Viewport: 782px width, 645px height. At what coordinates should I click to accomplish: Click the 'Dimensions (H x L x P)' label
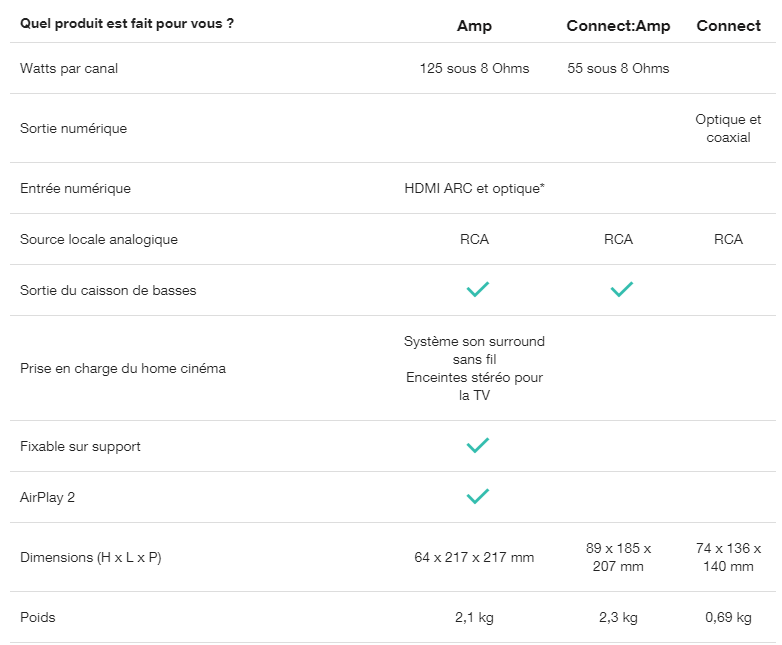(x=91, y=557)
